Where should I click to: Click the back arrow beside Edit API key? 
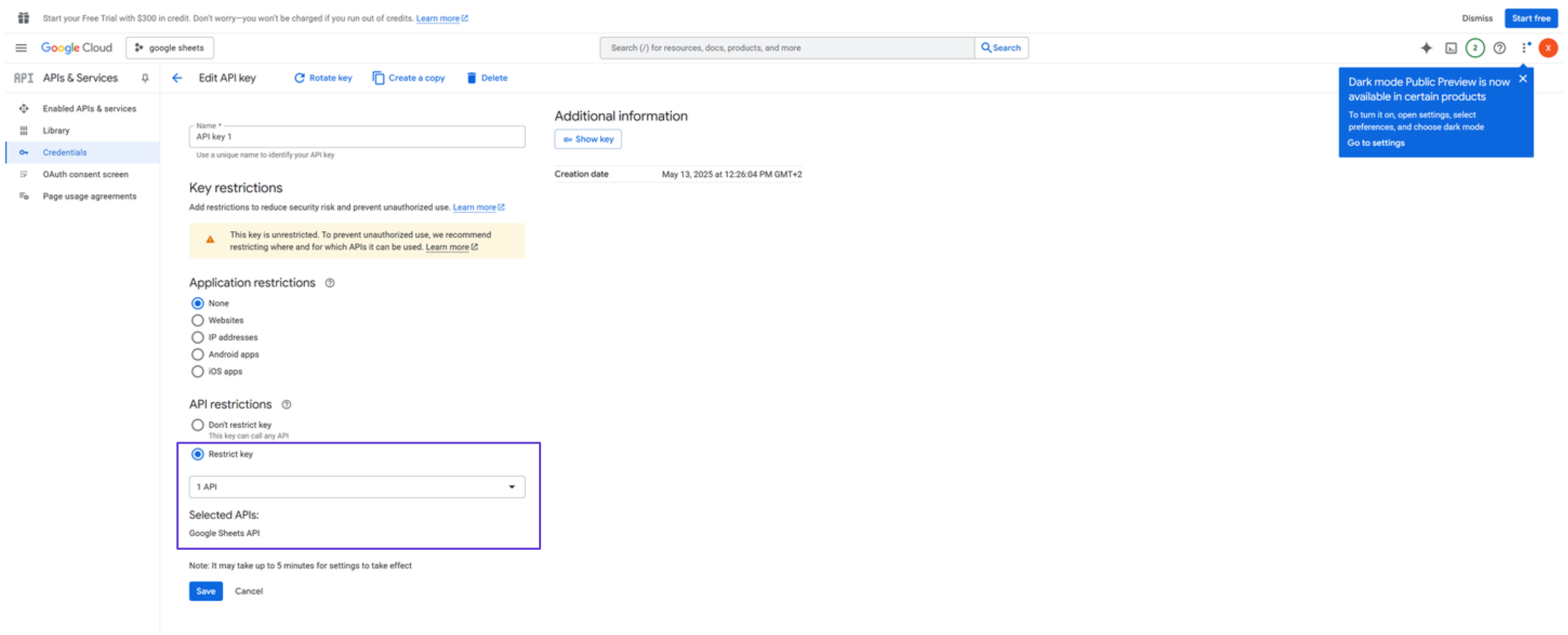coord(177,78)
